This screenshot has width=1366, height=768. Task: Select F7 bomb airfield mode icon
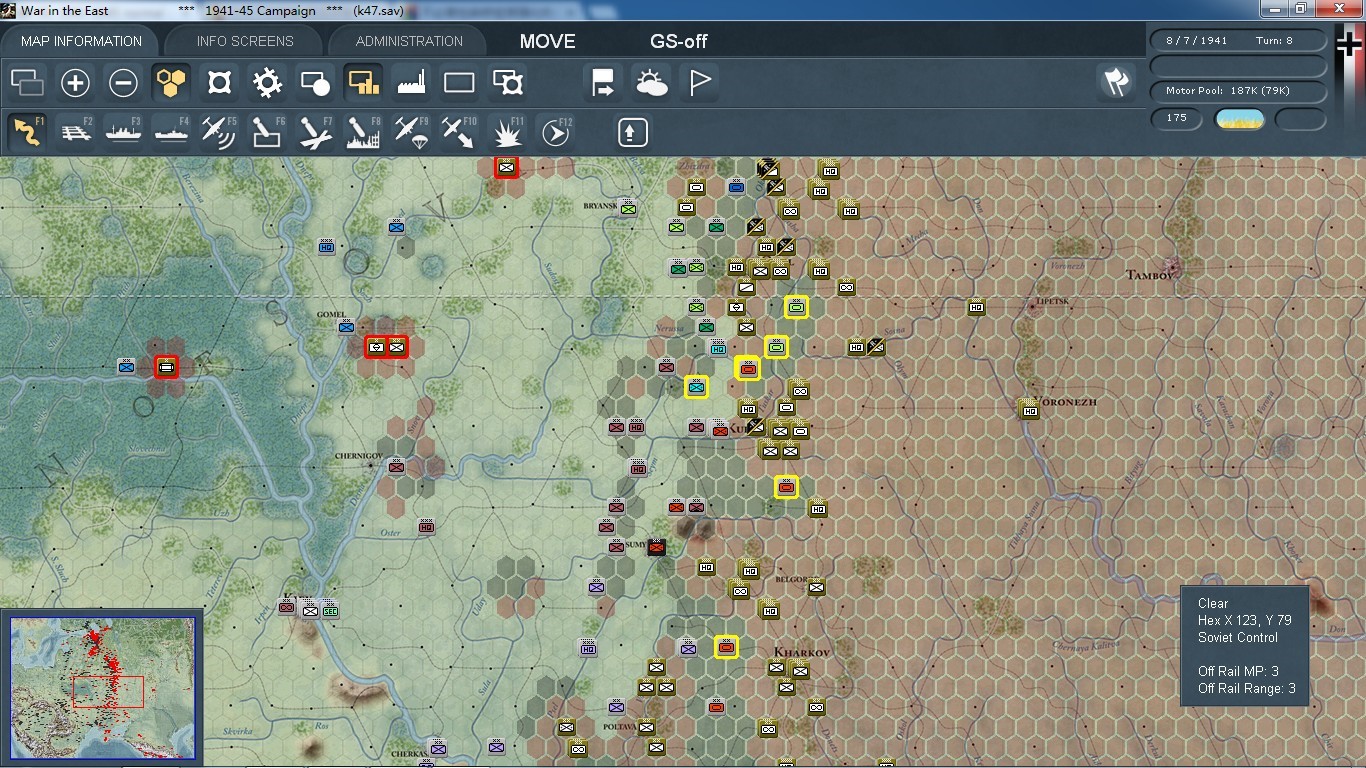click(x=315, y=132)
